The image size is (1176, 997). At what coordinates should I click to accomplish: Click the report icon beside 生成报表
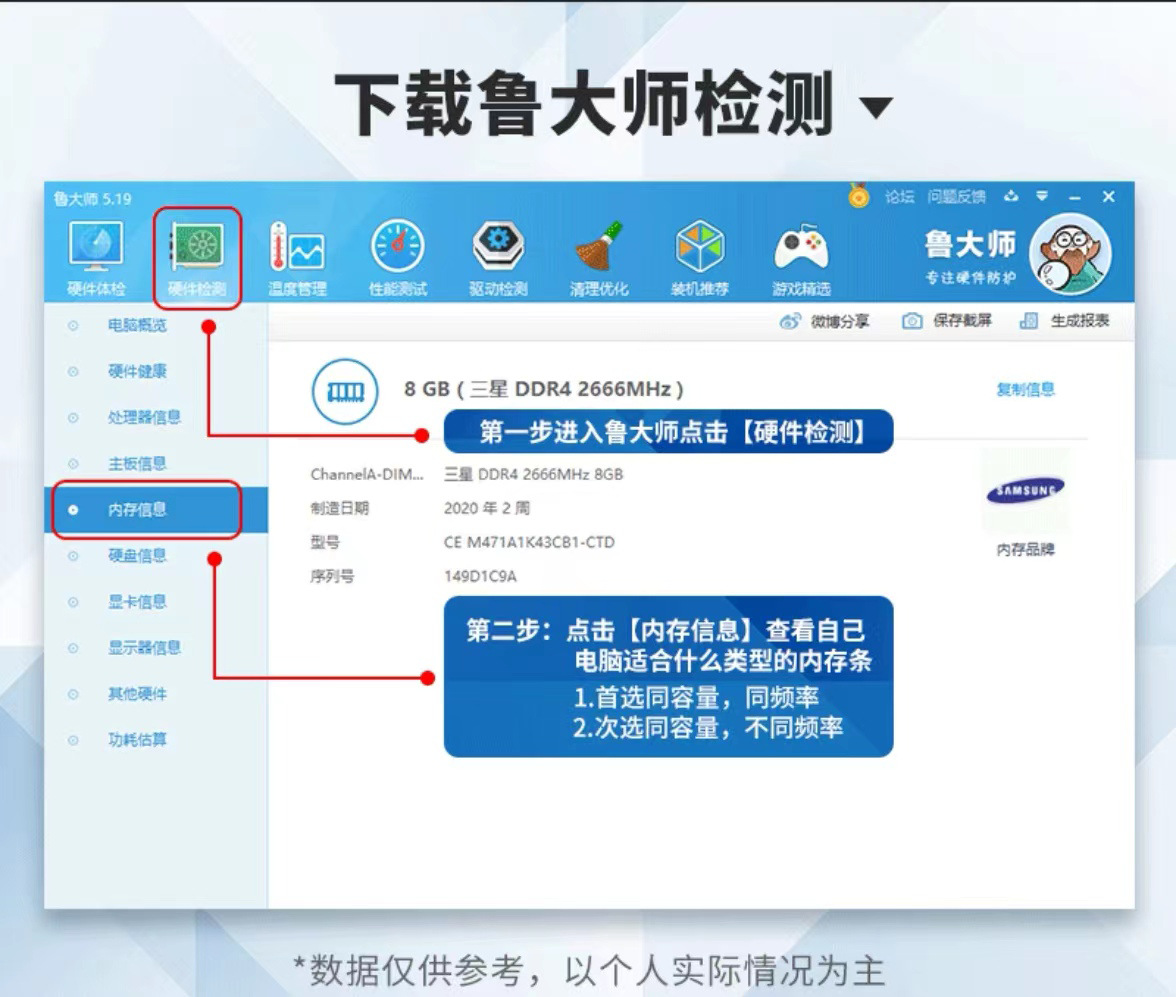click(1029, 321)
